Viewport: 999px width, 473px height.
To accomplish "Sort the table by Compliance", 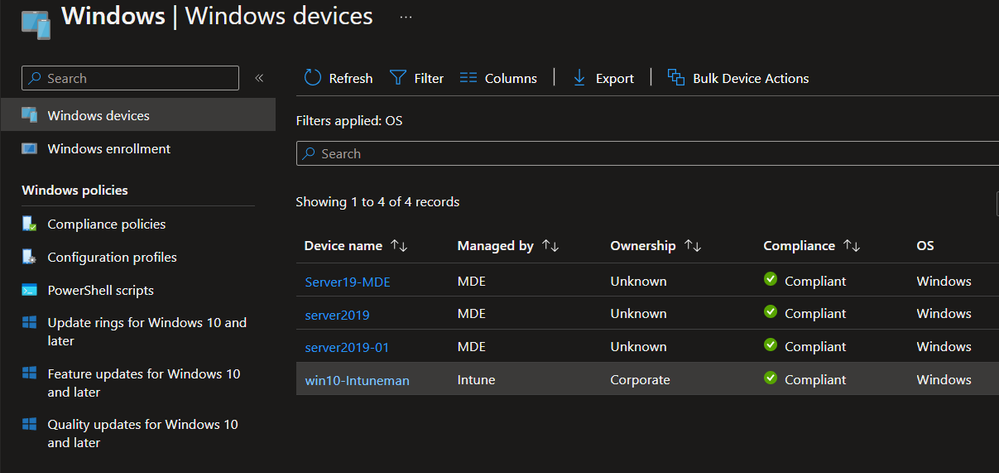I will tap(852, 246).
